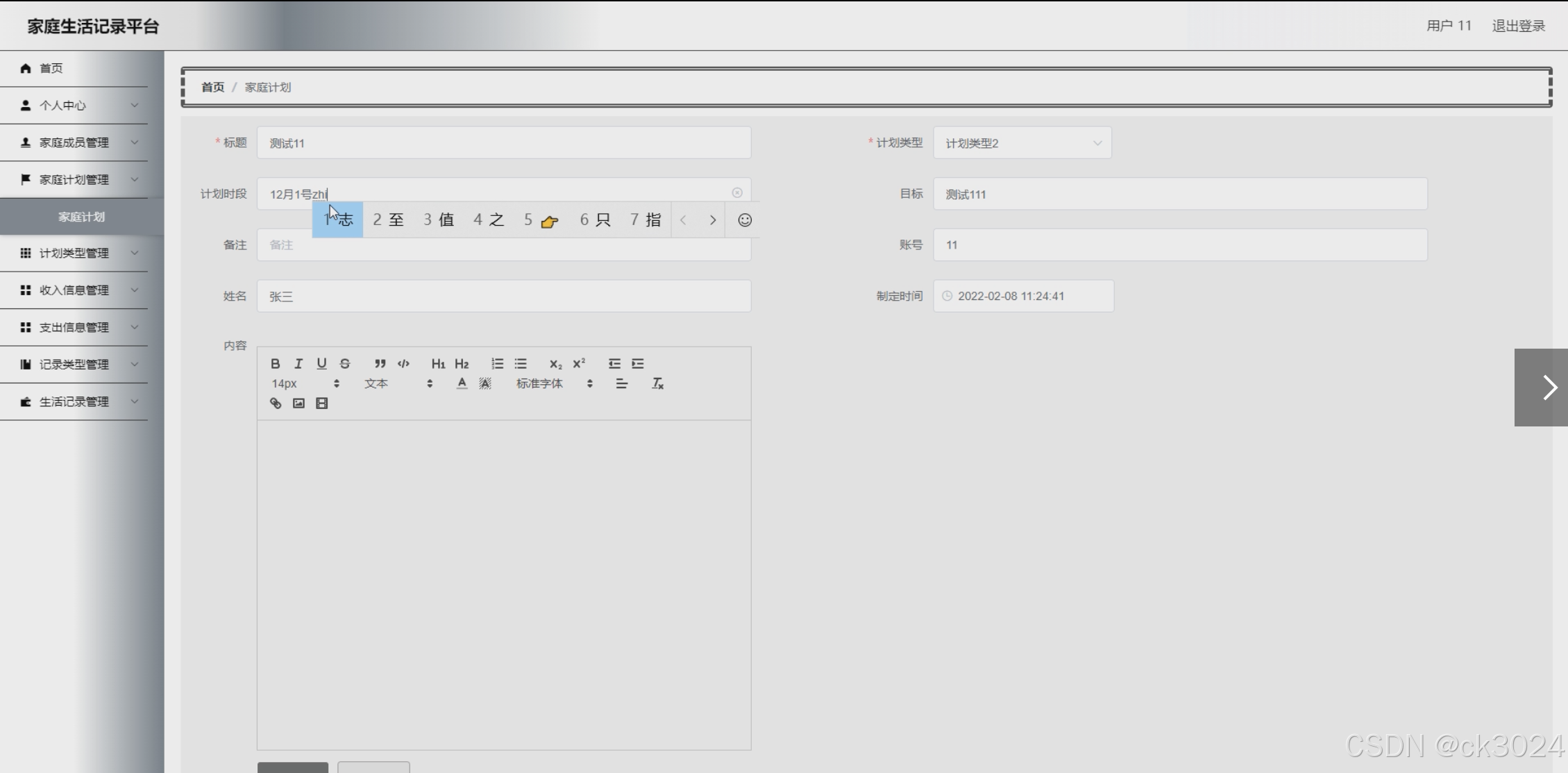Select 家庭计划 submenu item
This screenshot has height=773, width=1568.
(x=81, y=217)
